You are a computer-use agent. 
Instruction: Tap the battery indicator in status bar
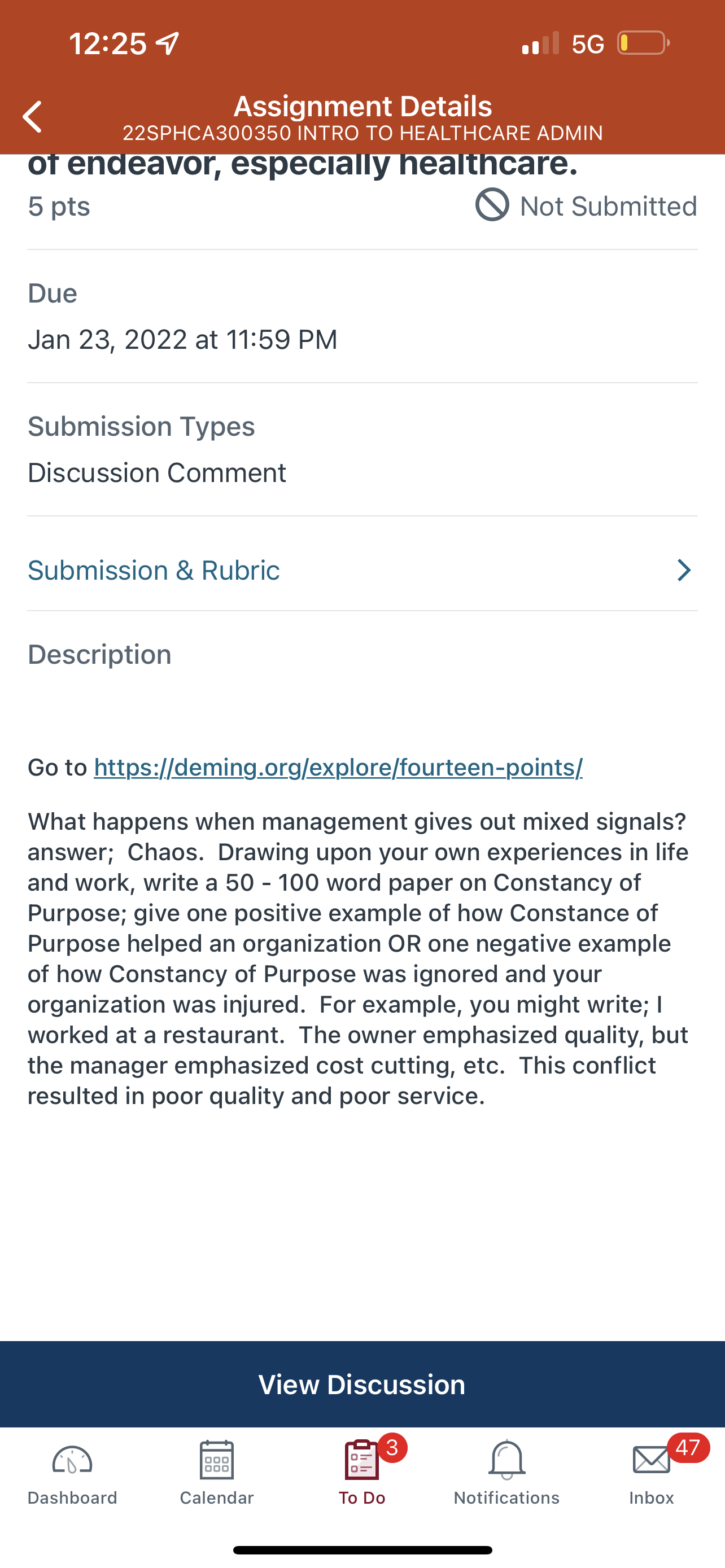(x=644, y=42)
